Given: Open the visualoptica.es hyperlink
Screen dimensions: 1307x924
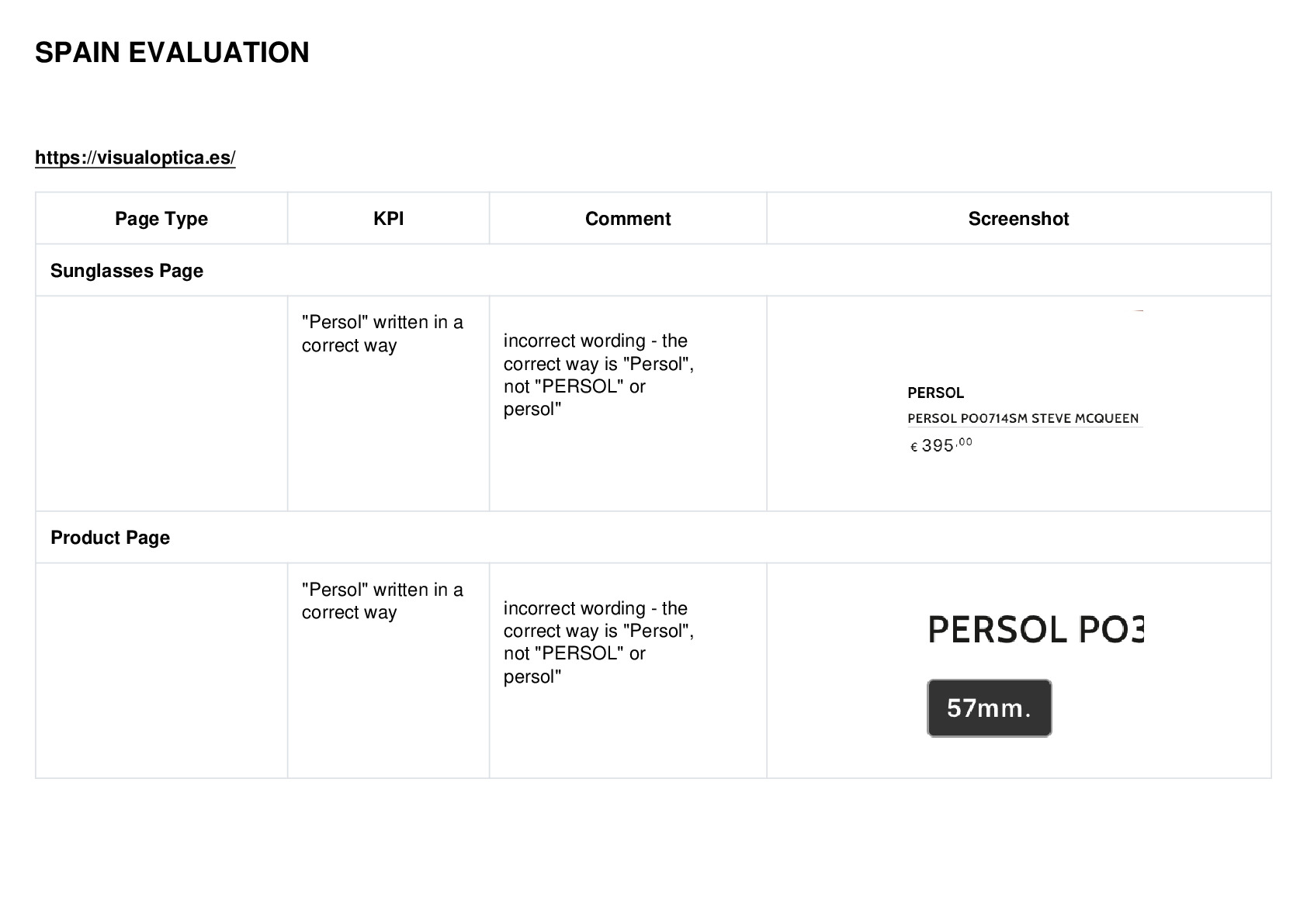Looking at the screenshot, I should (135, 157).
